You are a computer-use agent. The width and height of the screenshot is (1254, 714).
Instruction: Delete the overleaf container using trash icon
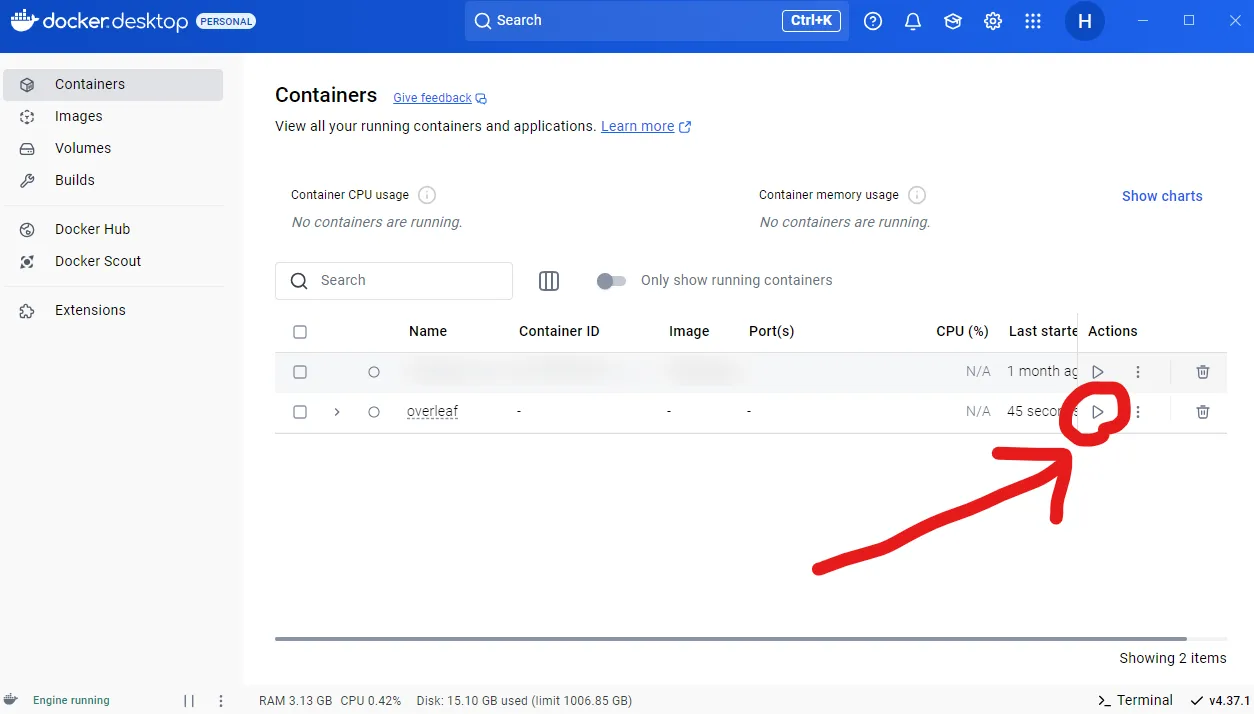coord(1203,412)
